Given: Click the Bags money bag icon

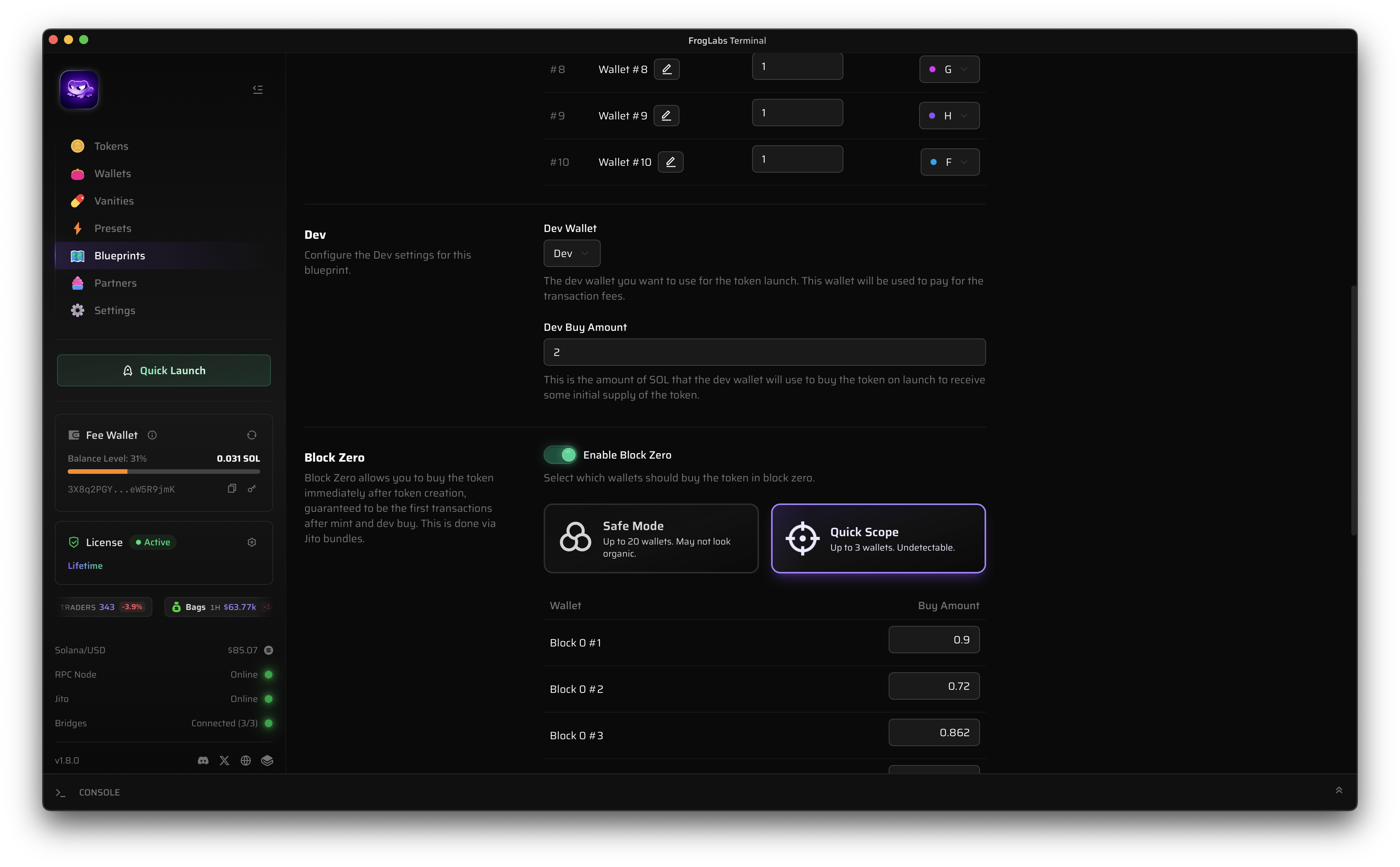Looking at the screenshot, I should (x=176, y=607).
